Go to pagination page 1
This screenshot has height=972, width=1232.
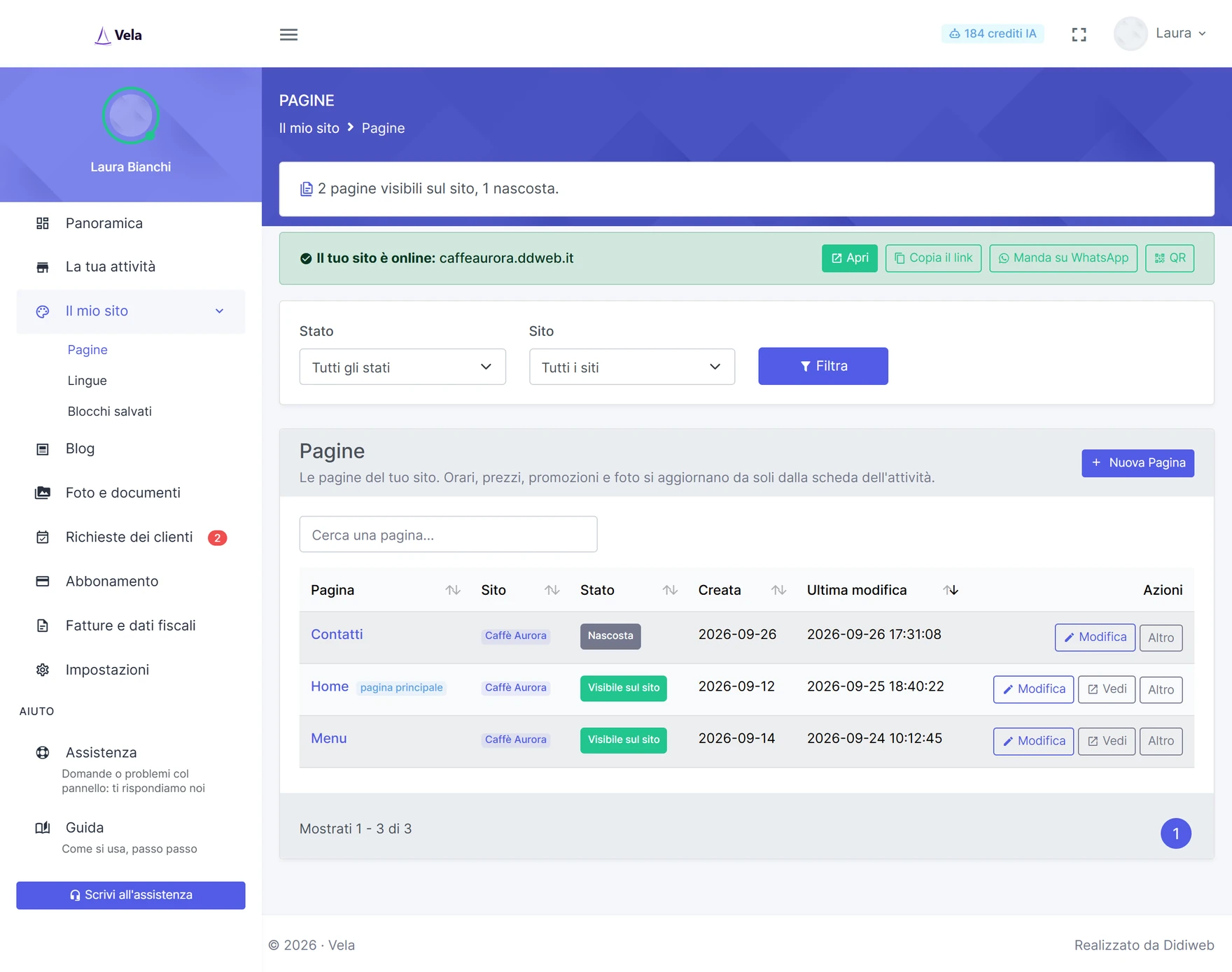click(x=1176, y=833)
